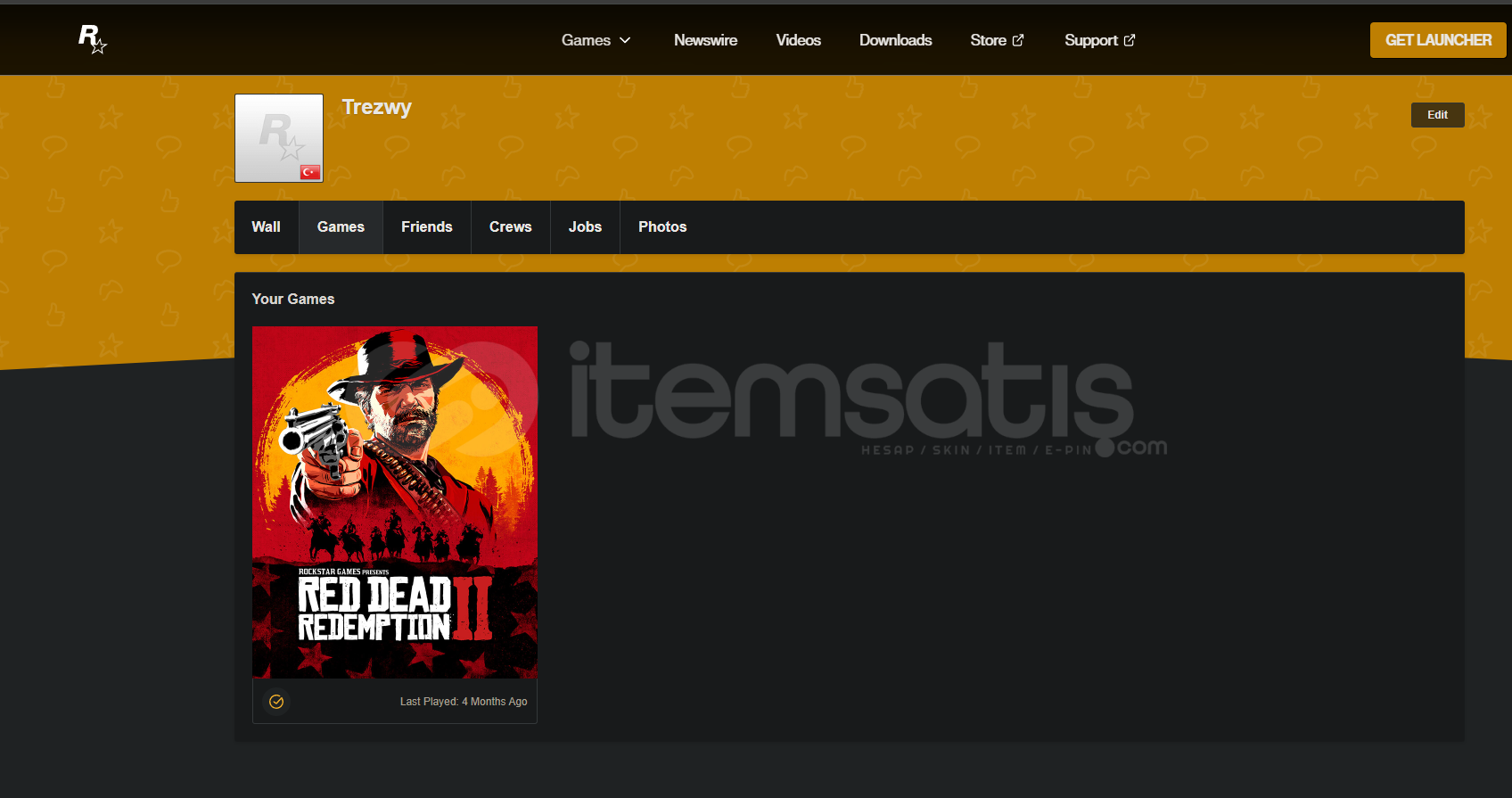This screenshot has width=1512, height=798.
Task: Select the Games profile tab
Action: coord(341,227)
